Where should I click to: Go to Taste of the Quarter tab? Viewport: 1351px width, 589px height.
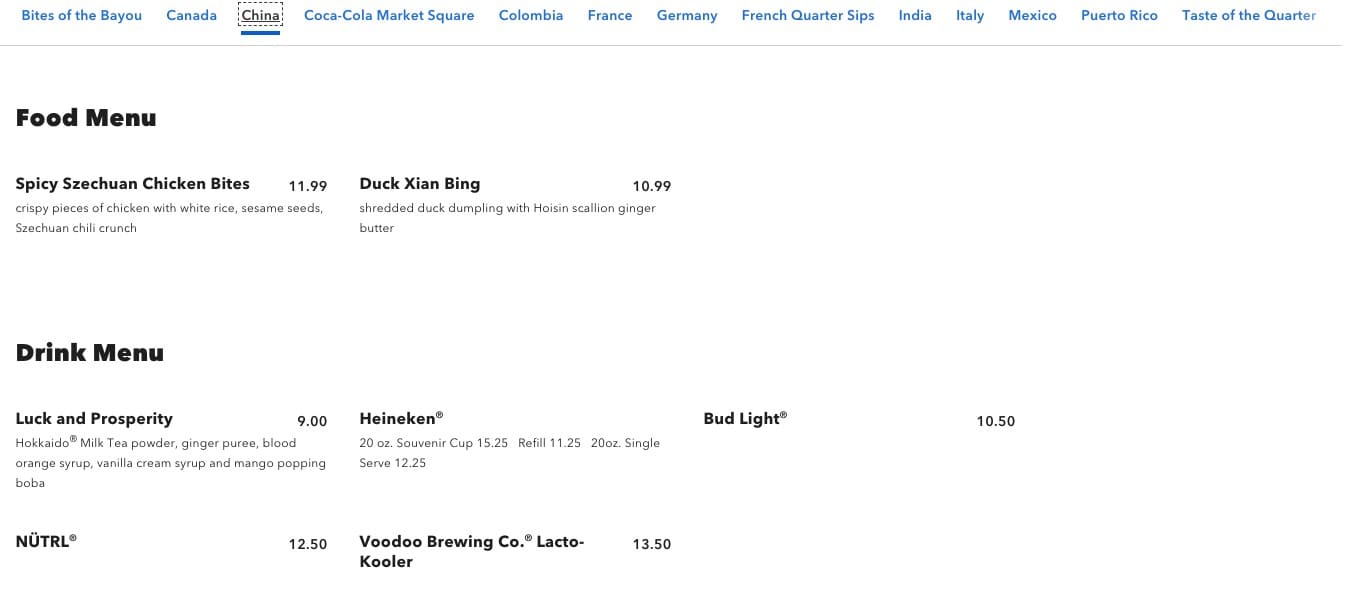tap(1248, 16)
